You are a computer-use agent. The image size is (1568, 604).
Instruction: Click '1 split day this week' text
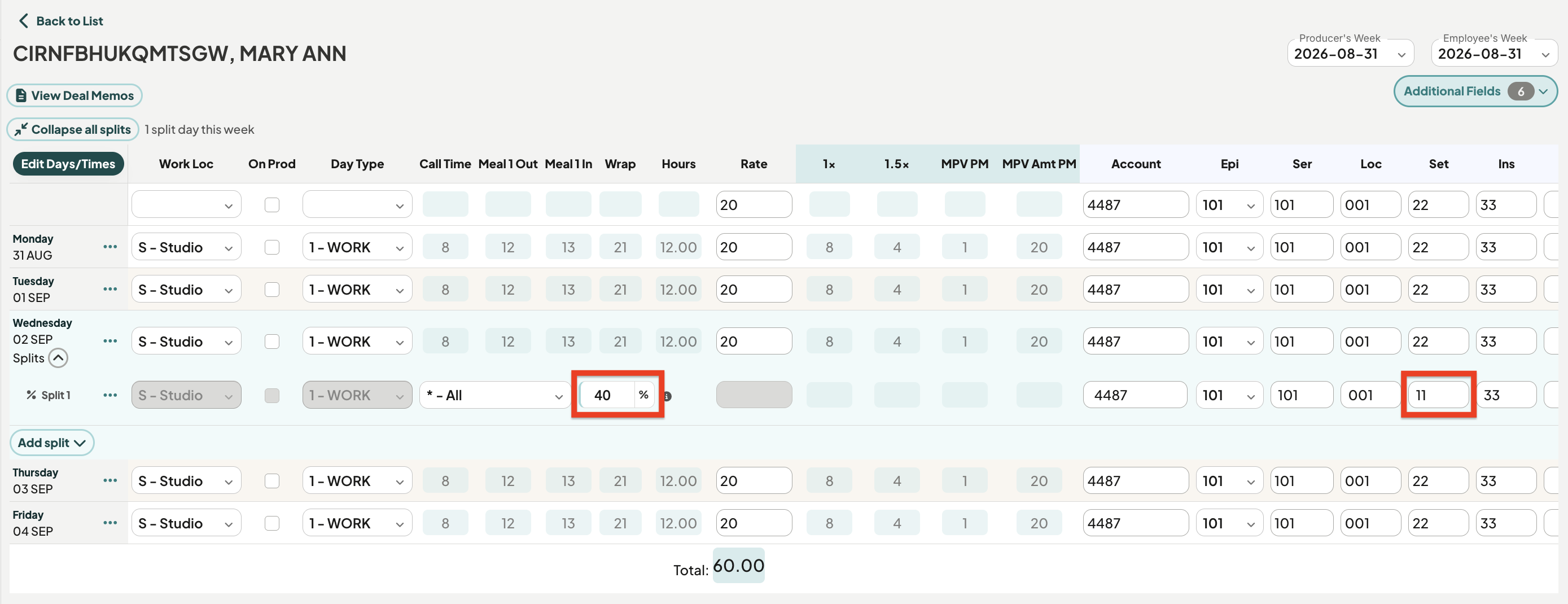tap(199, 130)
